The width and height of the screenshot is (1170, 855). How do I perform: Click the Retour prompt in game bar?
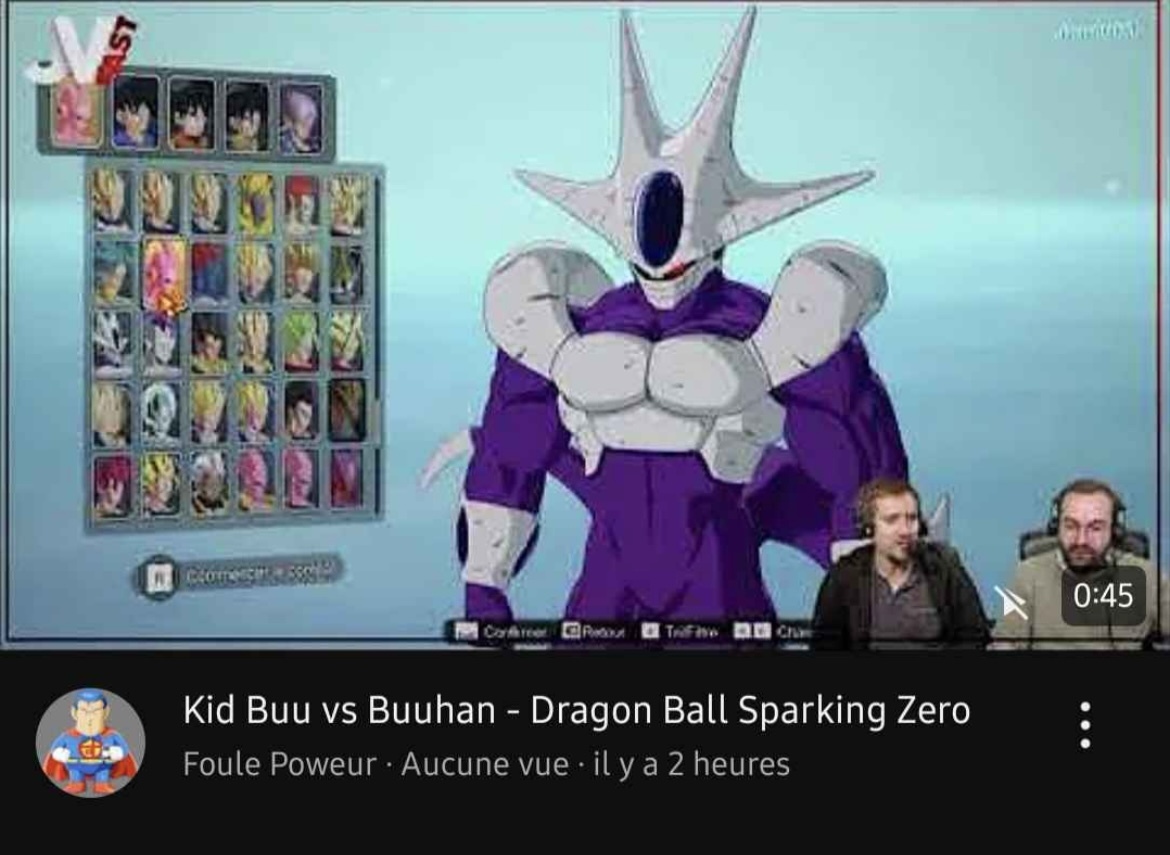pyautogui.click(x=595, y=631)
